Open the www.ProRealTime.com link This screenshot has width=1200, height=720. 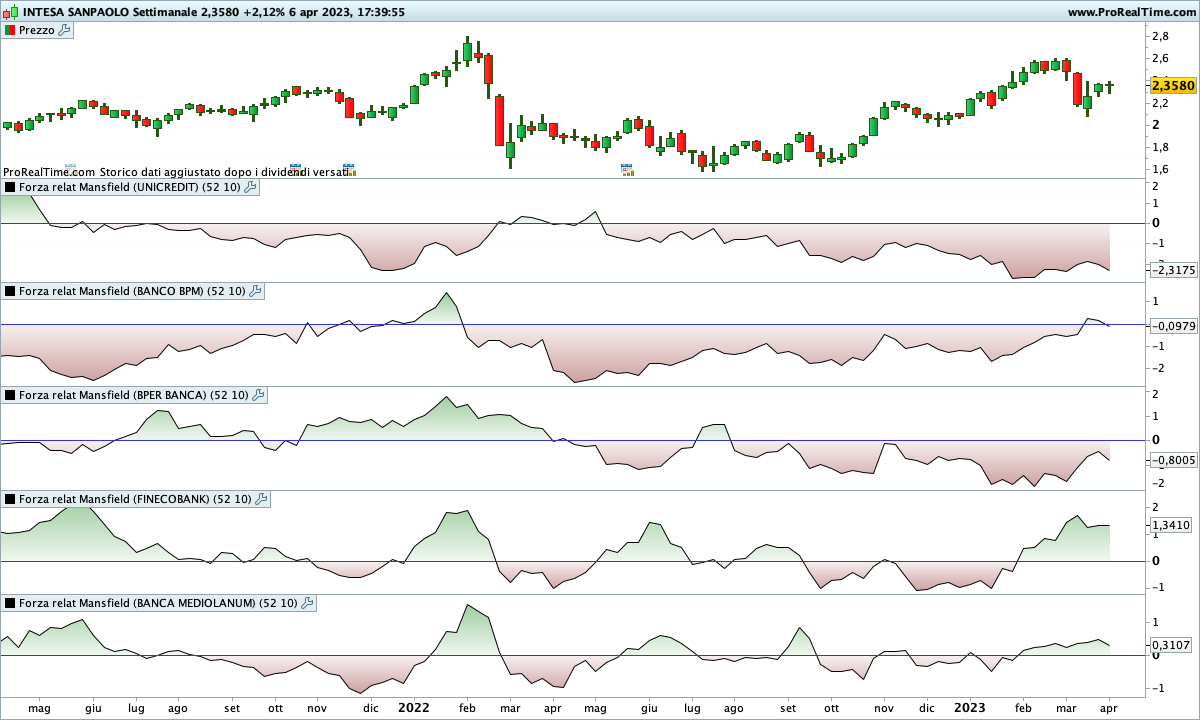pos(1130,12)
